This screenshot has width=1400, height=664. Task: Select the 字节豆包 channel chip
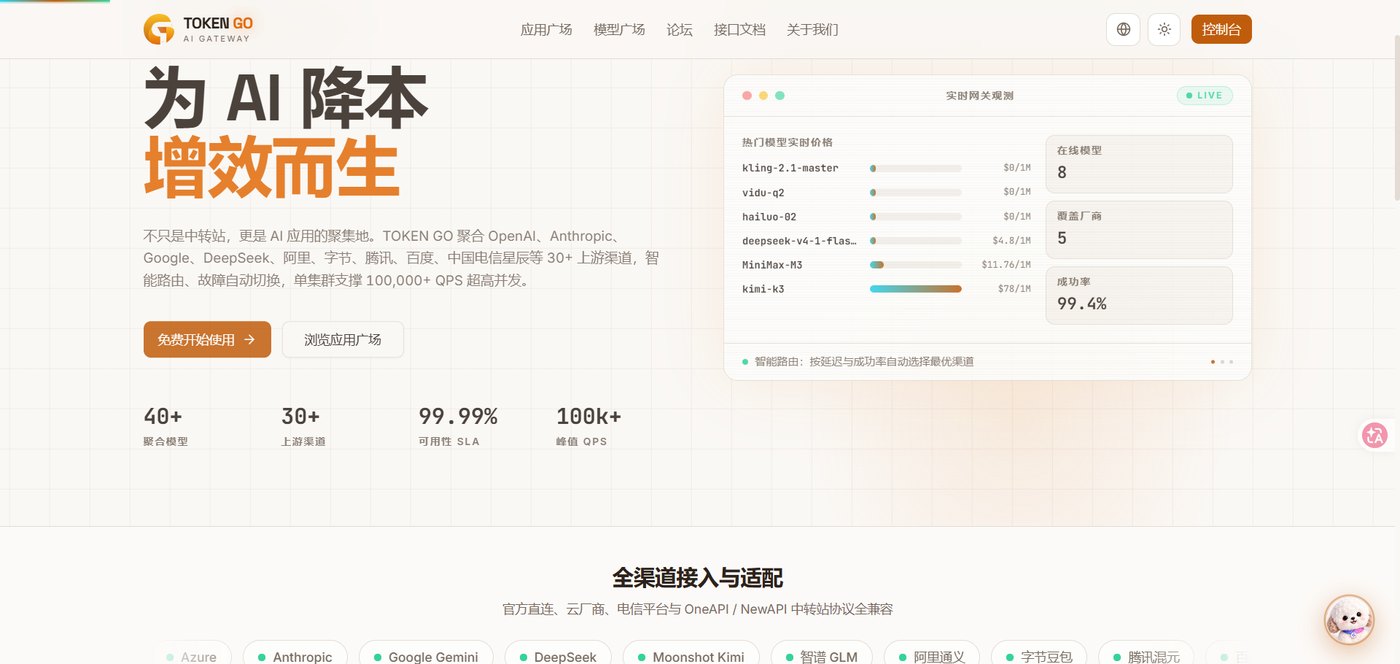1039,656
